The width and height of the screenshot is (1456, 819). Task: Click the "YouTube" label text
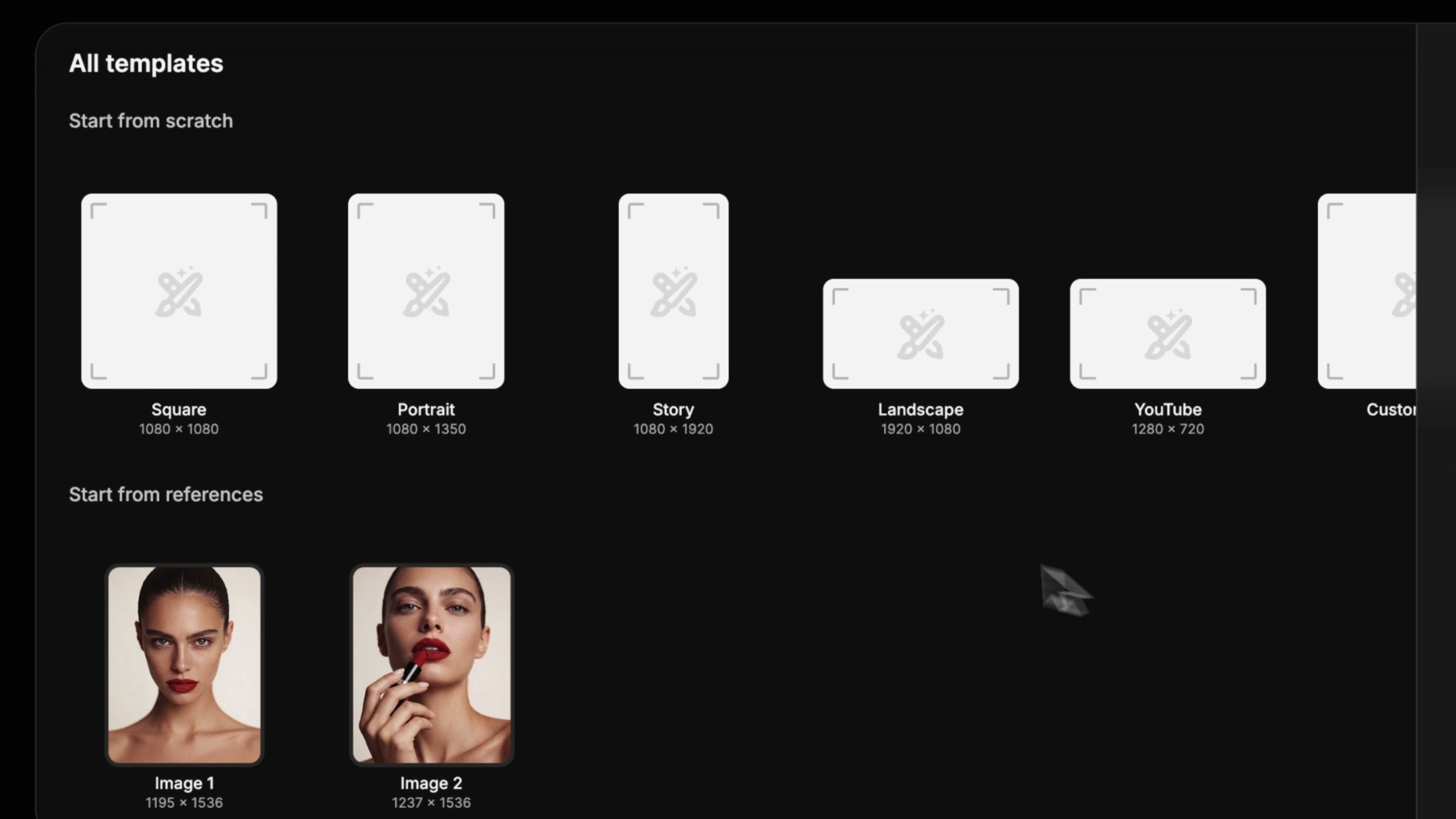(x=1168, y=409)
